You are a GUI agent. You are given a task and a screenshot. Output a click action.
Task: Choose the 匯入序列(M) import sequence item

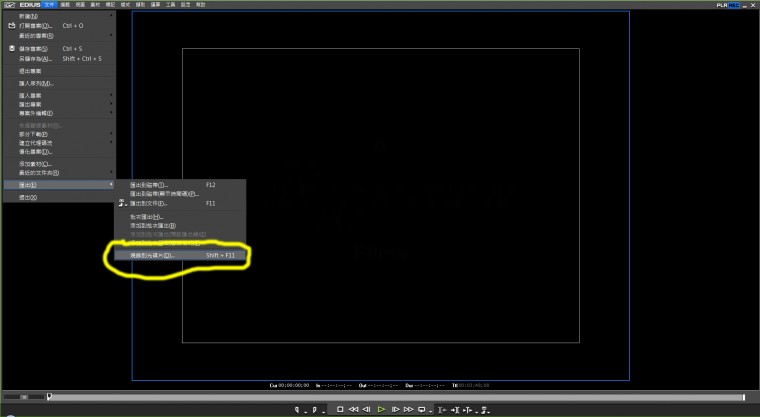click(59, 83)
